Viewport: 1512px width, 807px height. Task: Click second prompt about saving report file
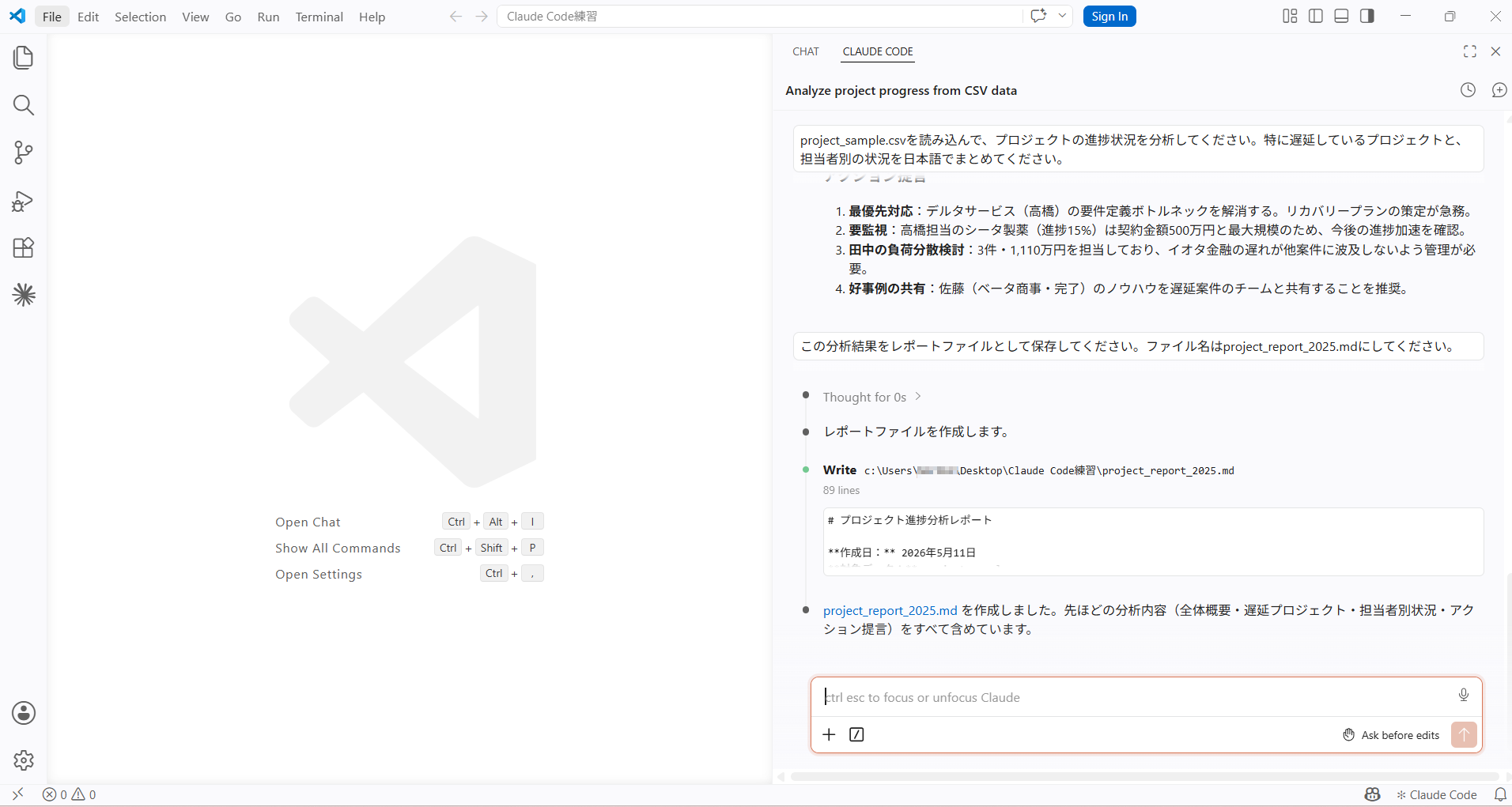1138,346
